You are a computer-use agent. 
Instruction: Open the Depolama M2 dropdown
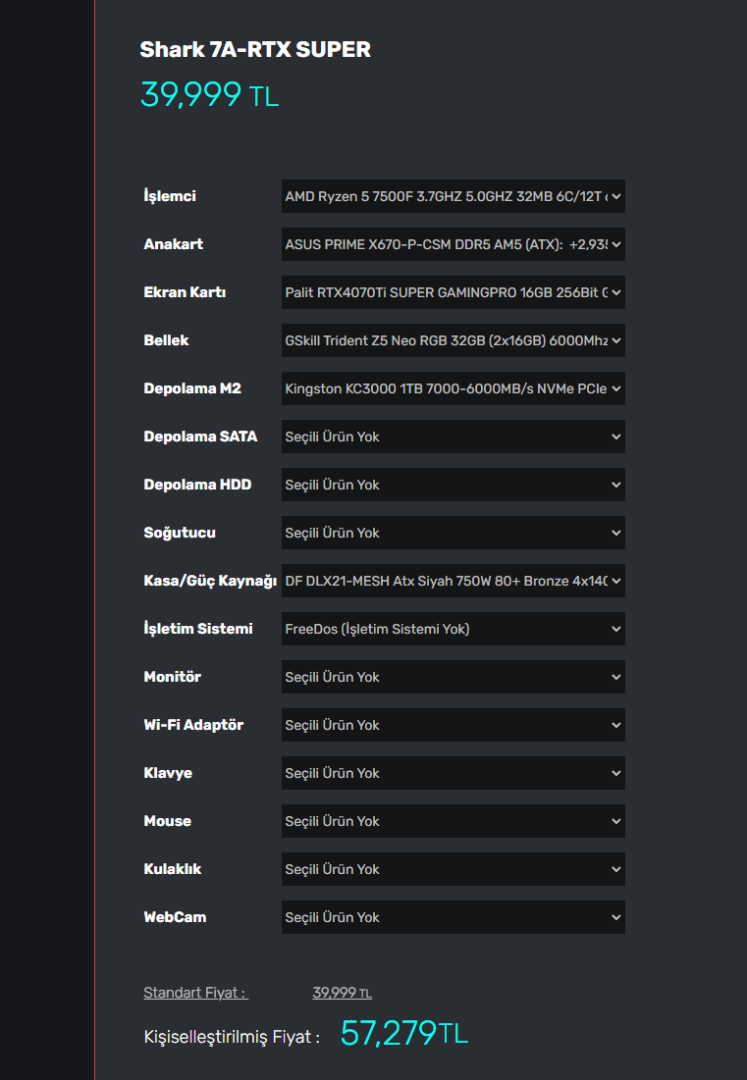[x=453, y=388]
